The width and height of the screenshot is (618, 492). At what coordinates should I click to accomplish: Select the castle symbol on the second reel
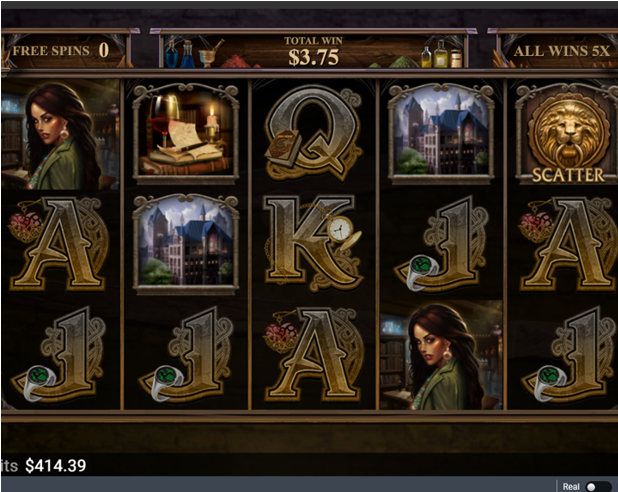pos(186,244)
